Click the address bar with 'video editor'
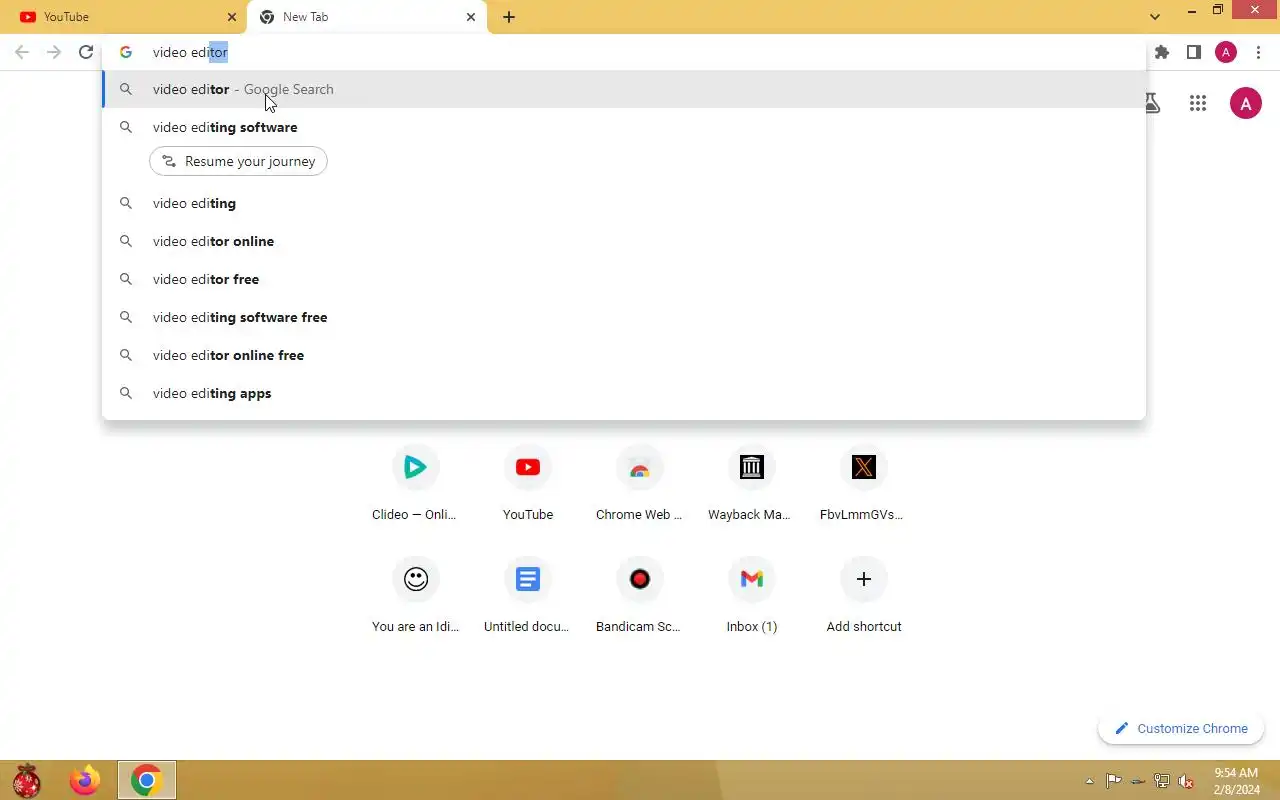Screen dimensions: 1280x800 (x=625, y=52)
